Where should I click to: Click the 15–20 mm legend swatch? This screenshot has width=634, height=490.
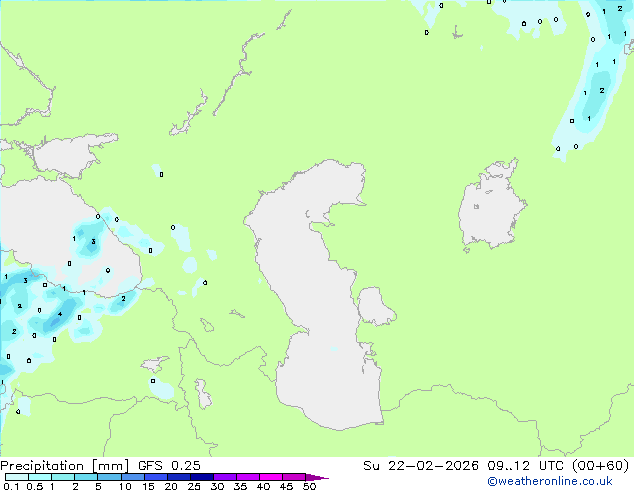point(155,477)
